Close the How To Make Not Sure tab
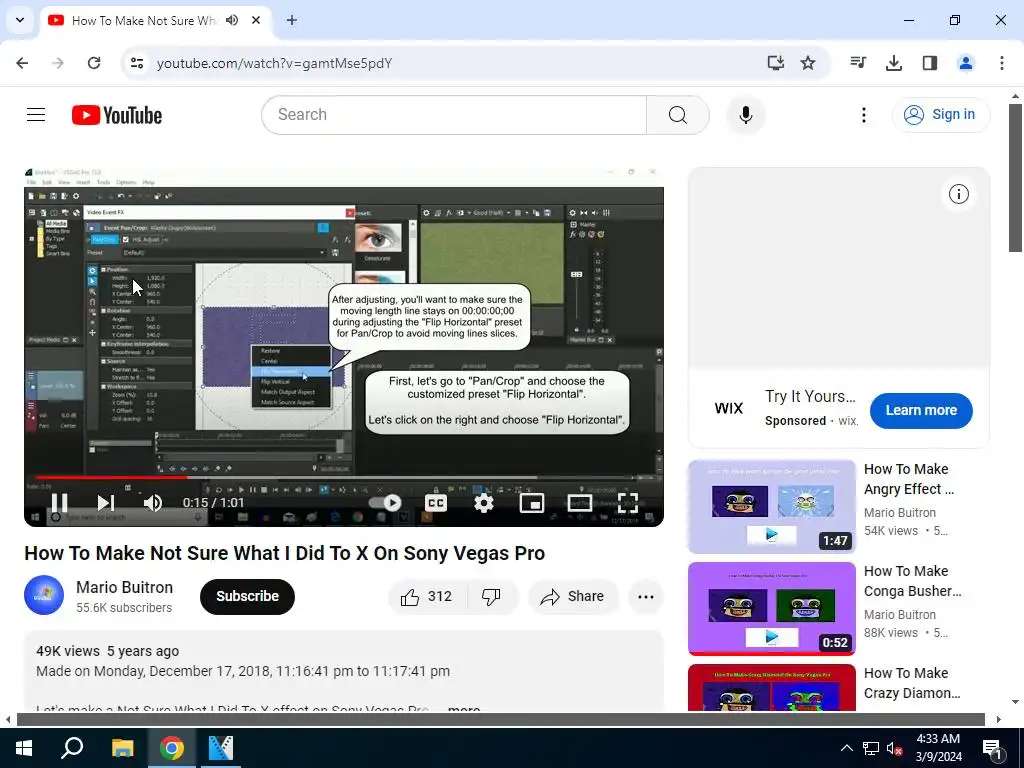This screenshot has height=768, width=1024. (x=256, y=20)
